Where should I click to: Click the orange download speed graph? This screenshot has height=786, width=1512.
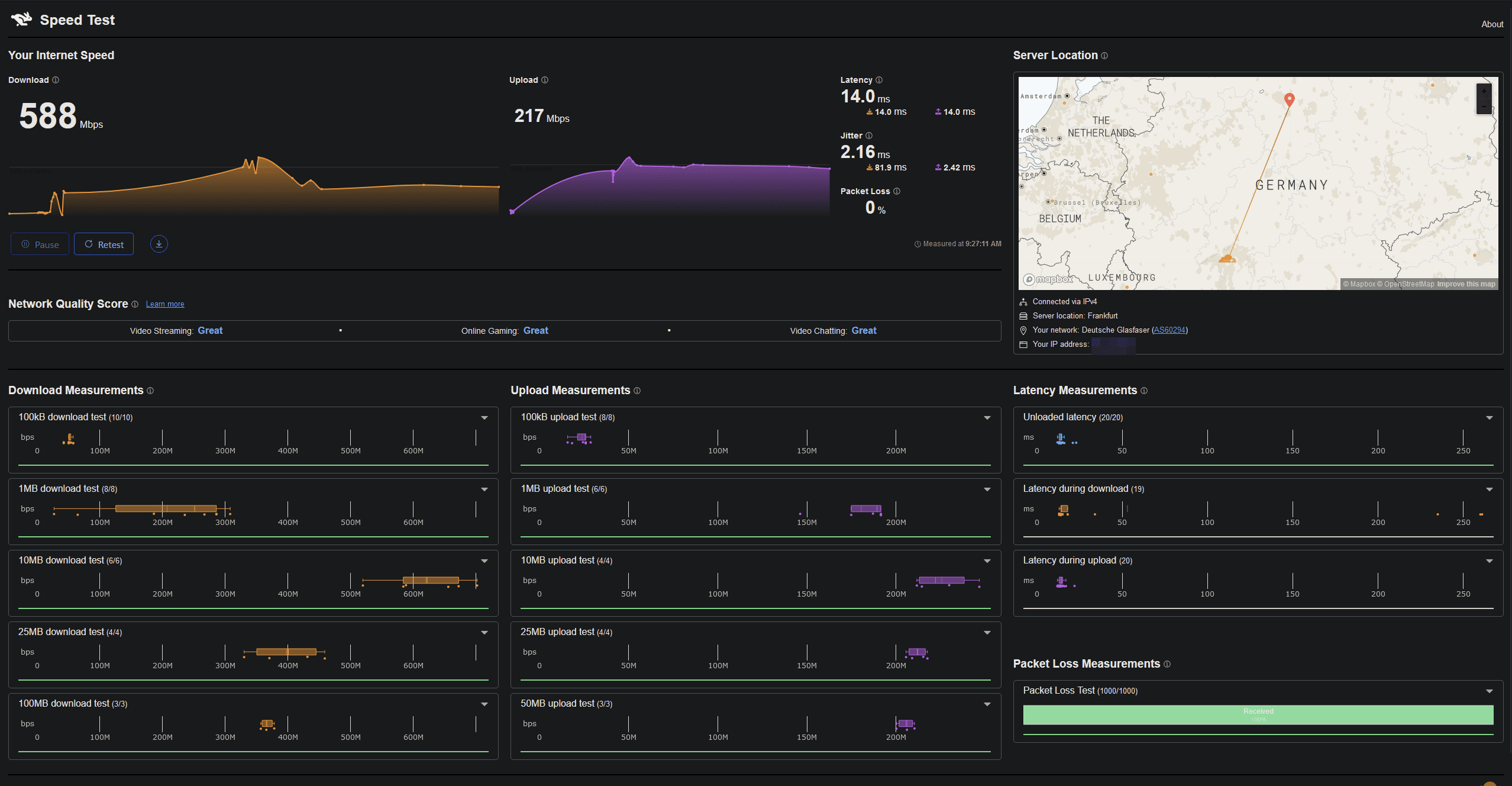pyautogui.click(x=254, y=186)
